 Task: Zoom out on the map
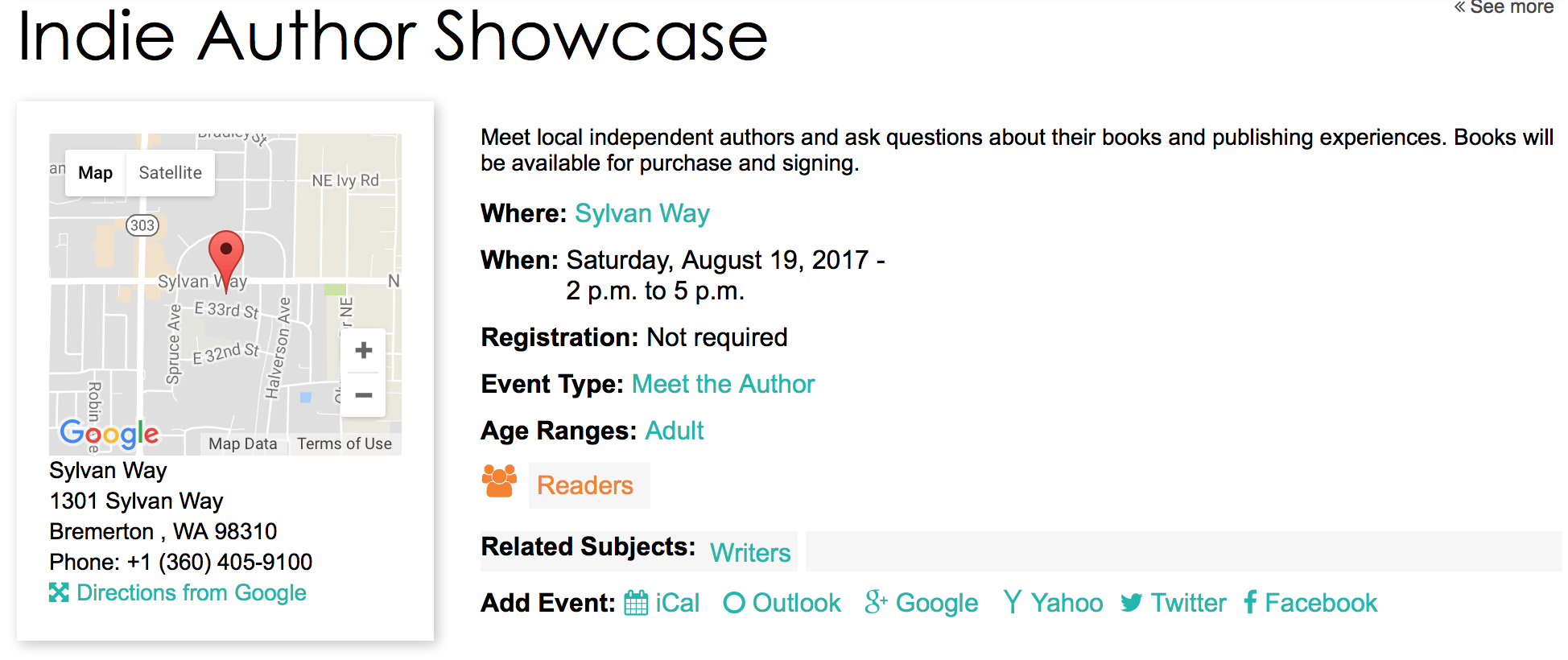tap(364, 395)
